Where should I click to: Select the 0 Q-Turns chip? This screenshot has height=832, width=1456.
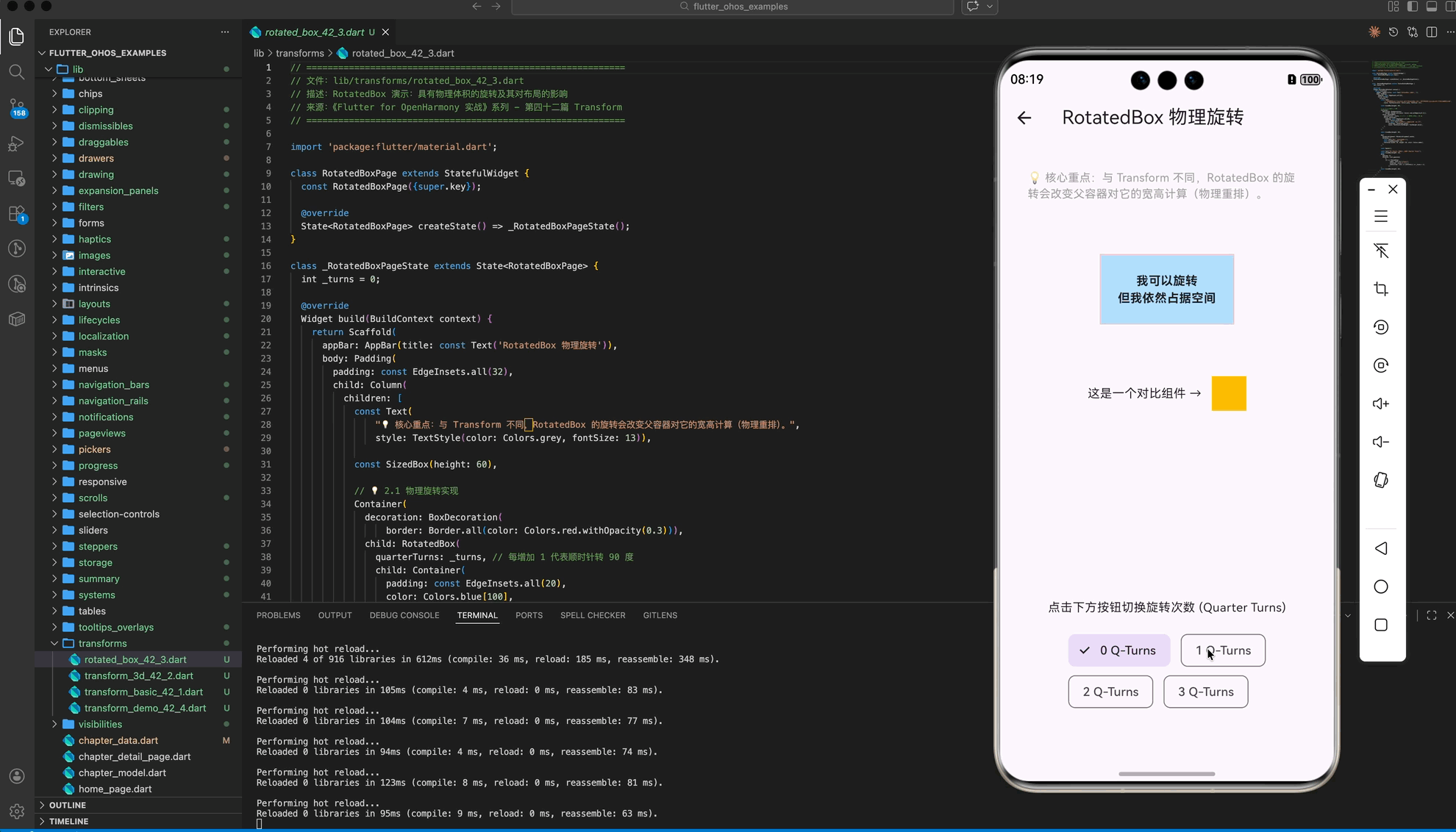tap(1118, 650)
